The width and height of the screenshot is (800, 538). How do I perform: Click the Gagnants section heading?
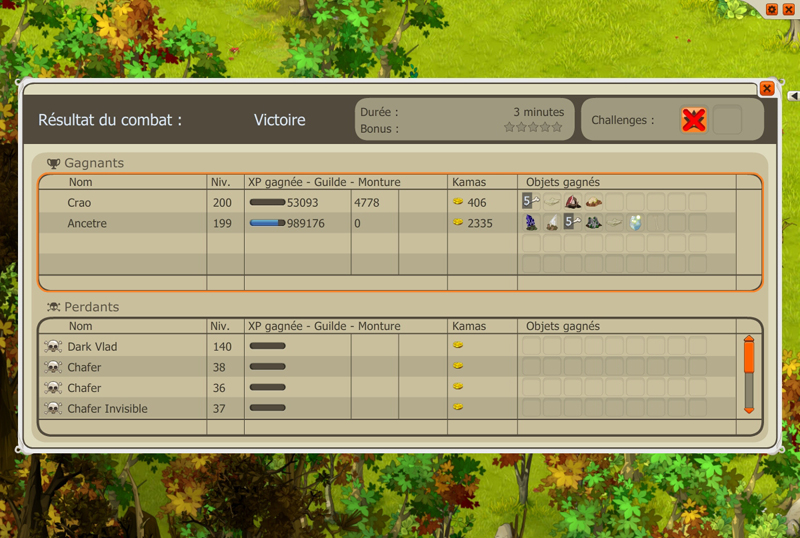pos(94,163)
